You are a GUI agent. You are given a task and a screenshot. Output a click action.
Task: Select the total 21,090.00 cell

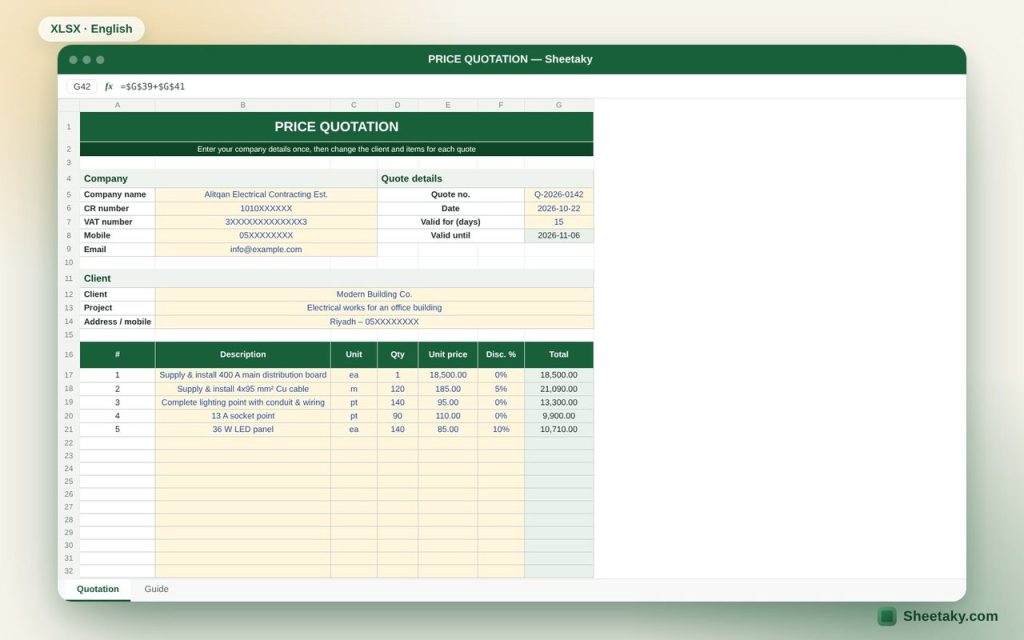pos(558,389)
